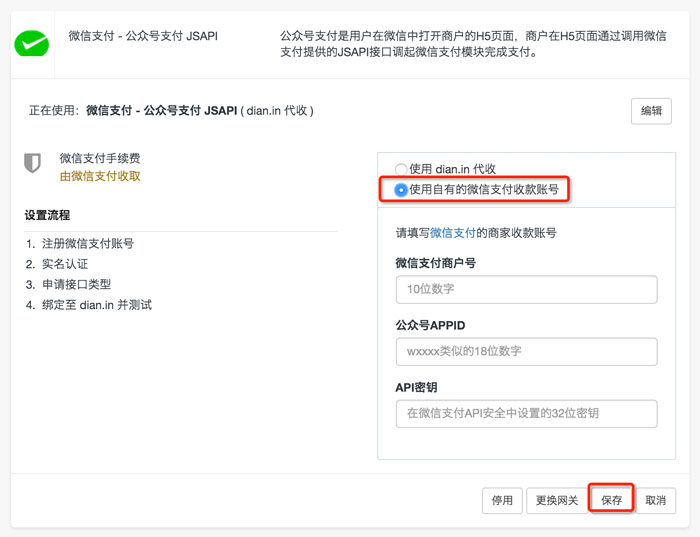Viewport: 700px width, 537px height.
Task: Focus the 微信支付商户号 input field
Action: (526, 289)
